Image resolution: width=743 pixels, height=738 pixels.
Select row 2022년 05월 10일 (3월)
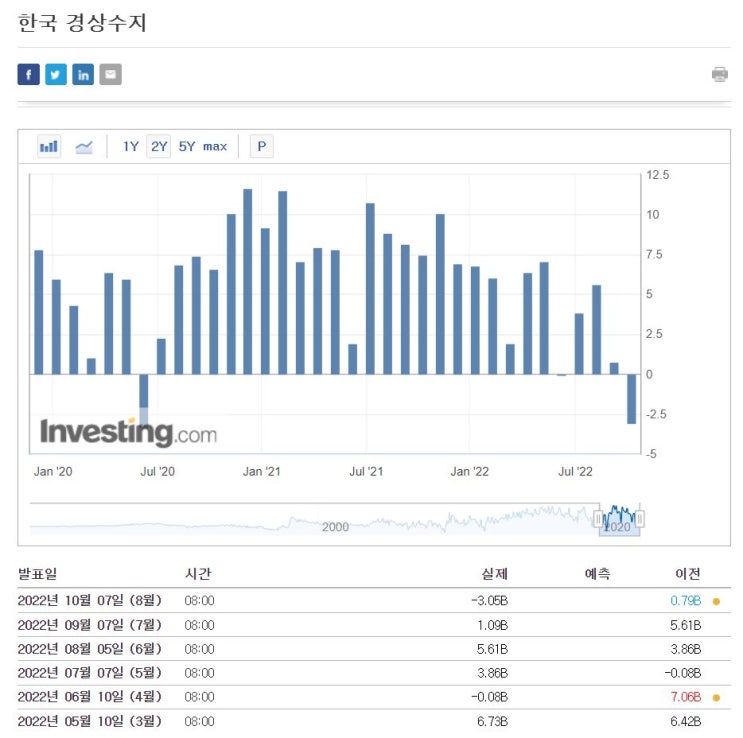374,721
